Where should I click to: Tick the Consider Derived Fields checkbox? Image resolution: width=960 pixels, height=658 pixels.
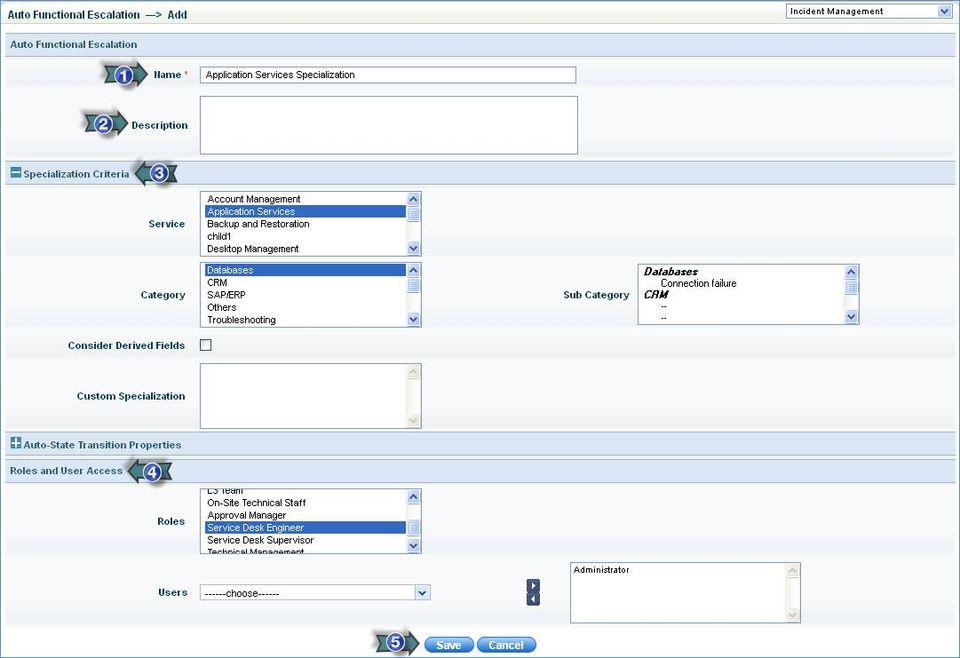pos(206,345)
